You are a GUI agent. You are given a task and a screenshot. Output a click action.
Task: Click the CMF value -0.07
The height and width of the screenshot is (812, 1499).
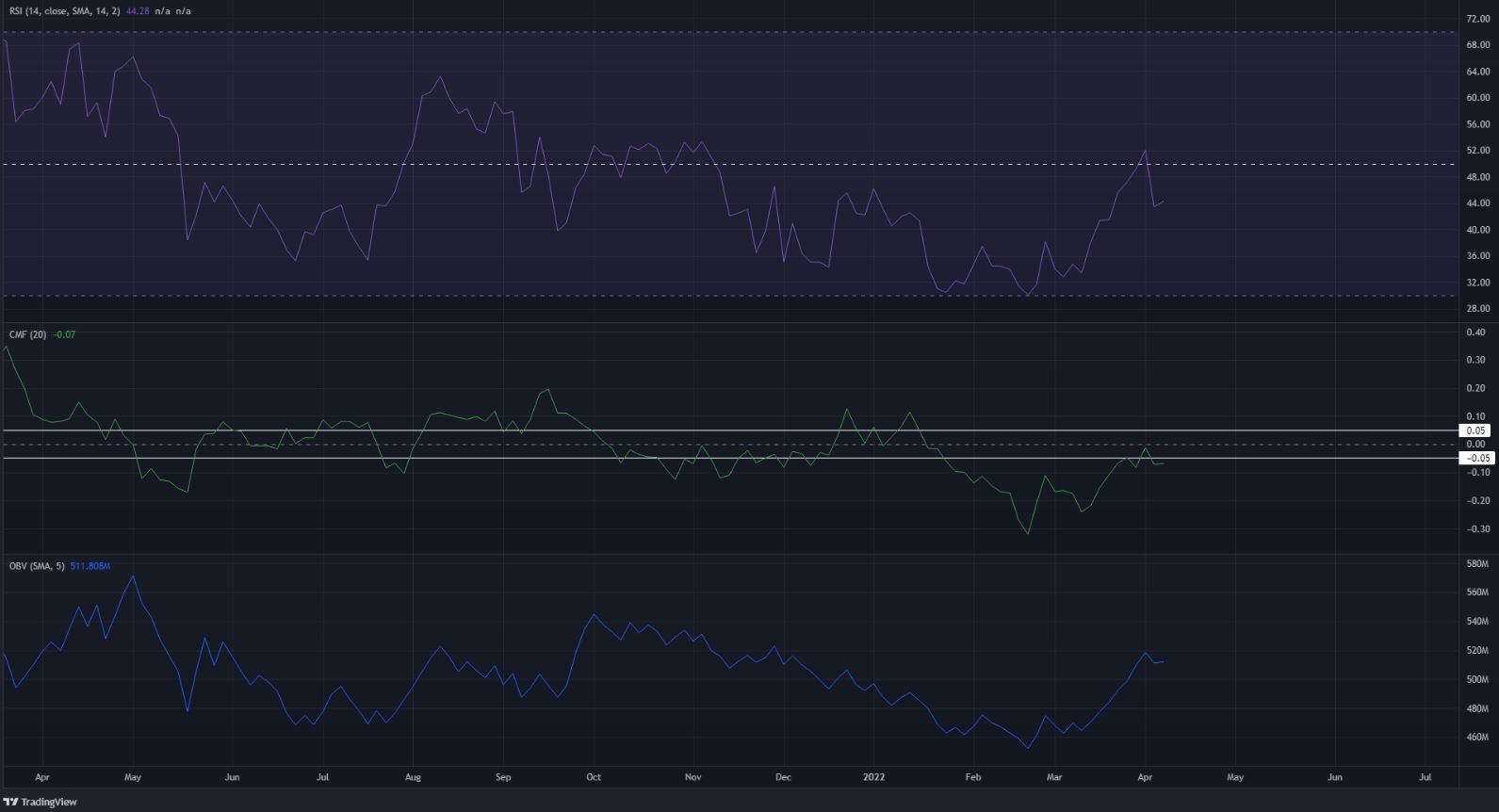coord(64,333)
